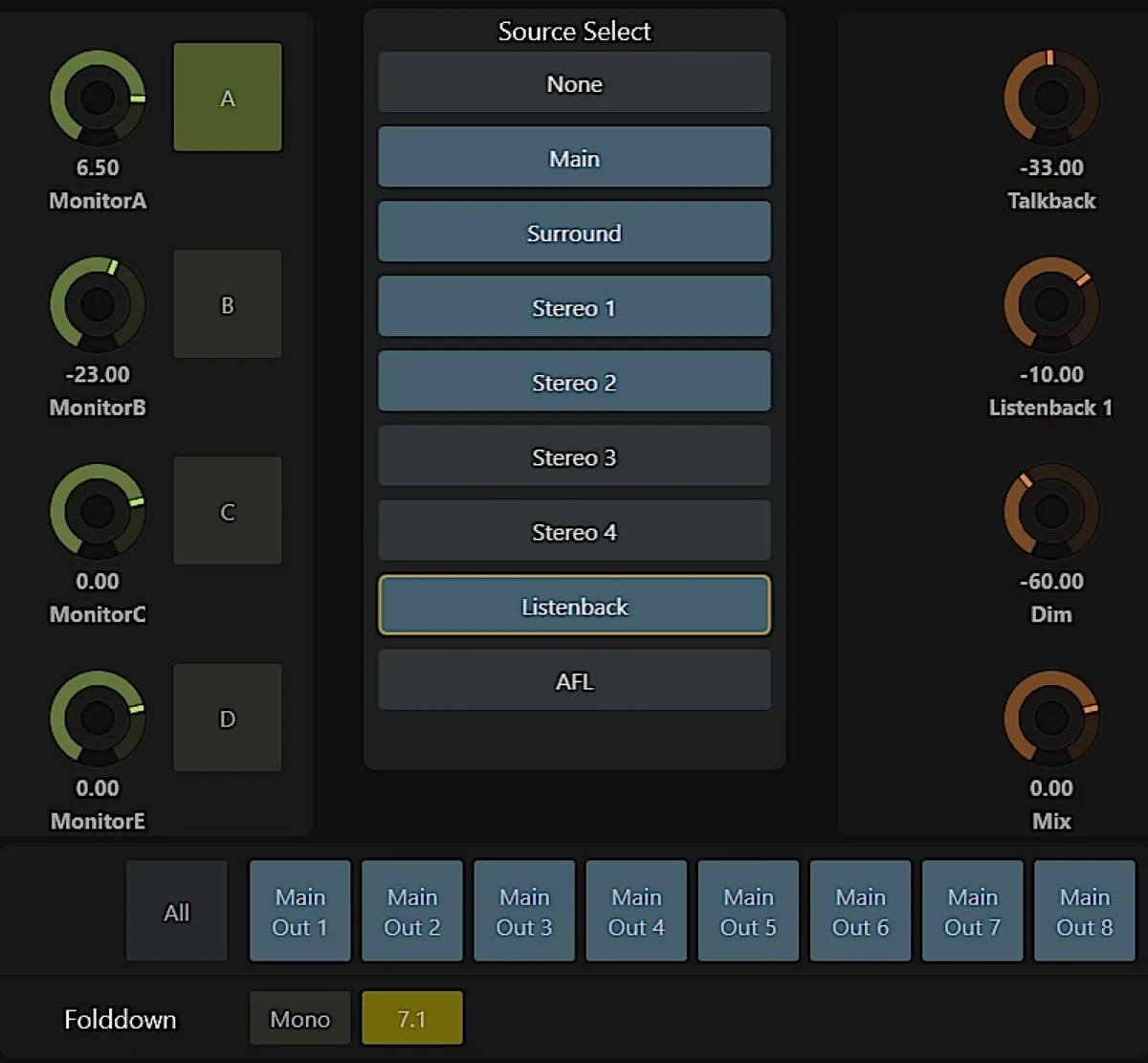Select AFL source
Image resolution: width=1148 pixels, height=1063 pixels.
[x=574, y=680]
